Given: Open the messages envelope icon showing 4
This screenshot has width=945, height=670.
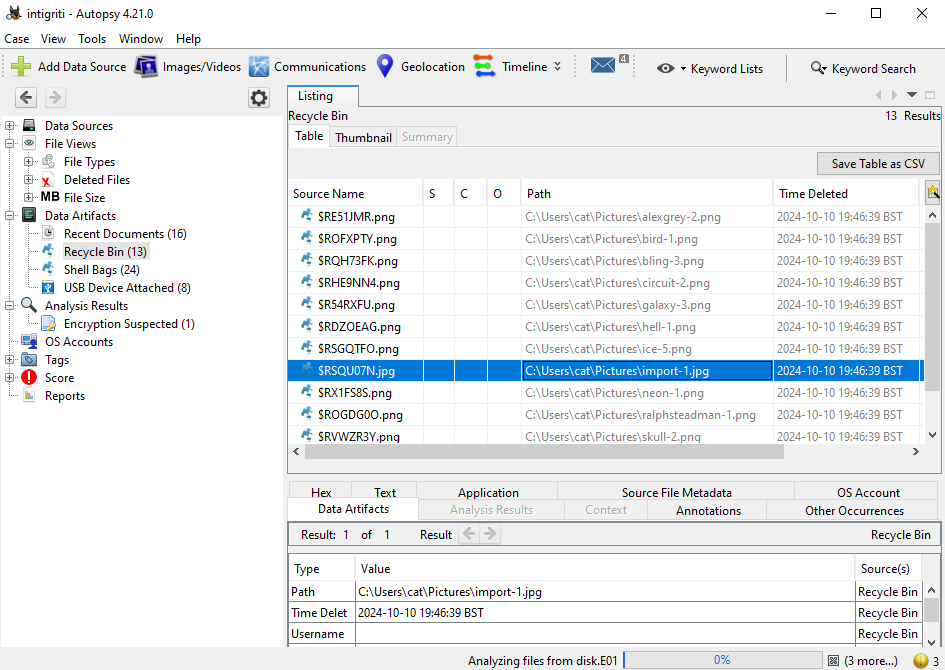Looking at the screenshot, I should (x=604, y=64).
